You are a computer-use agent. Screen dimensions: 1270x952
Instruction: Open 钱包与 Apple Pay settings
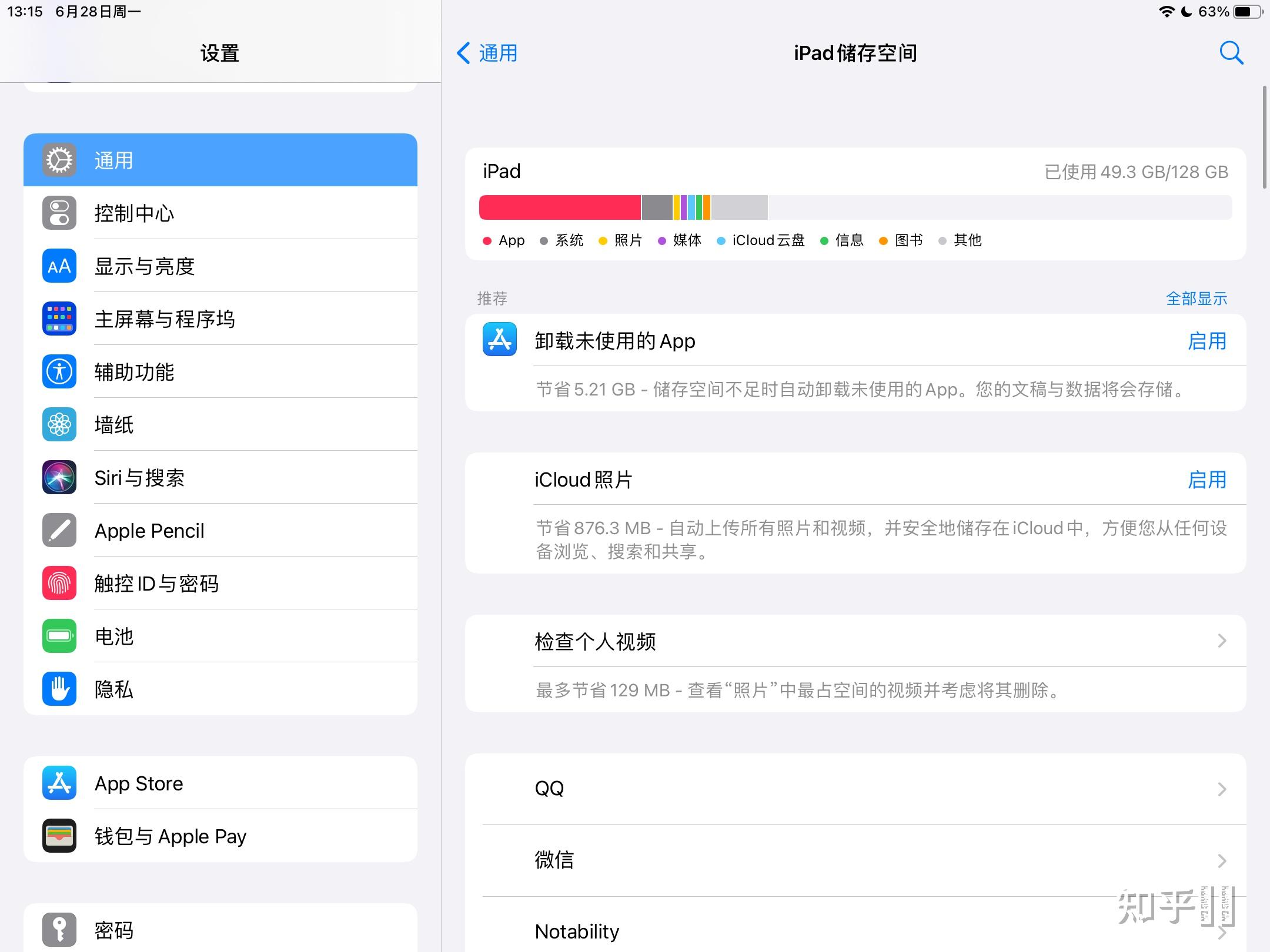click(x=220, y=836)
